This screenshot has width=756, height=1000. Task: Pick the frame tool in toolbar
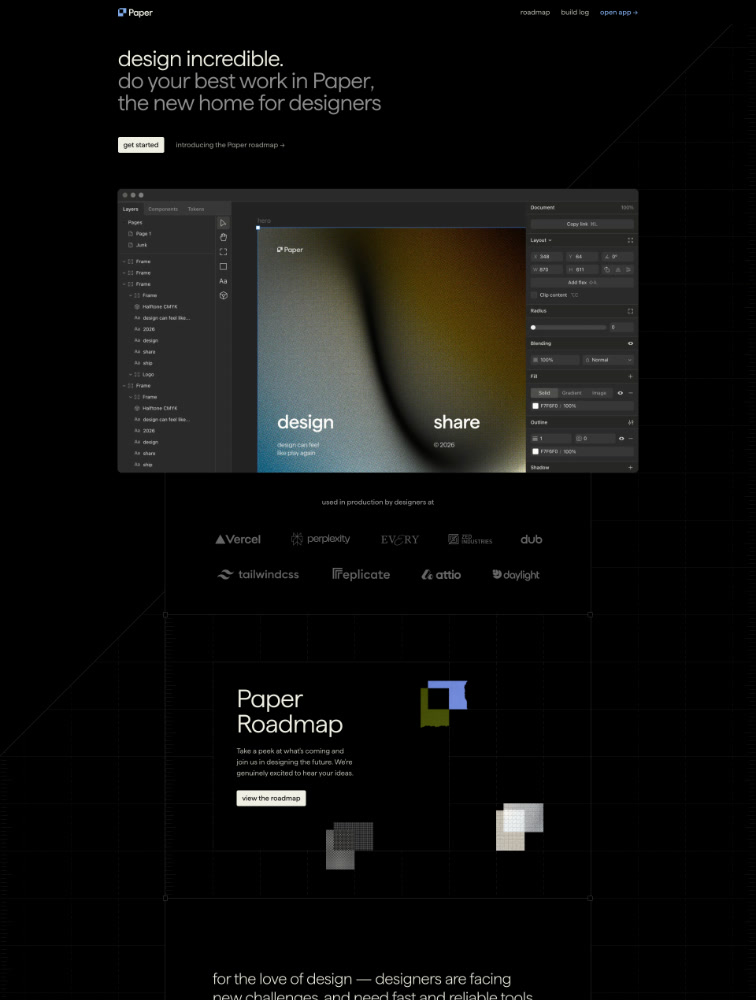pos(223,252)
